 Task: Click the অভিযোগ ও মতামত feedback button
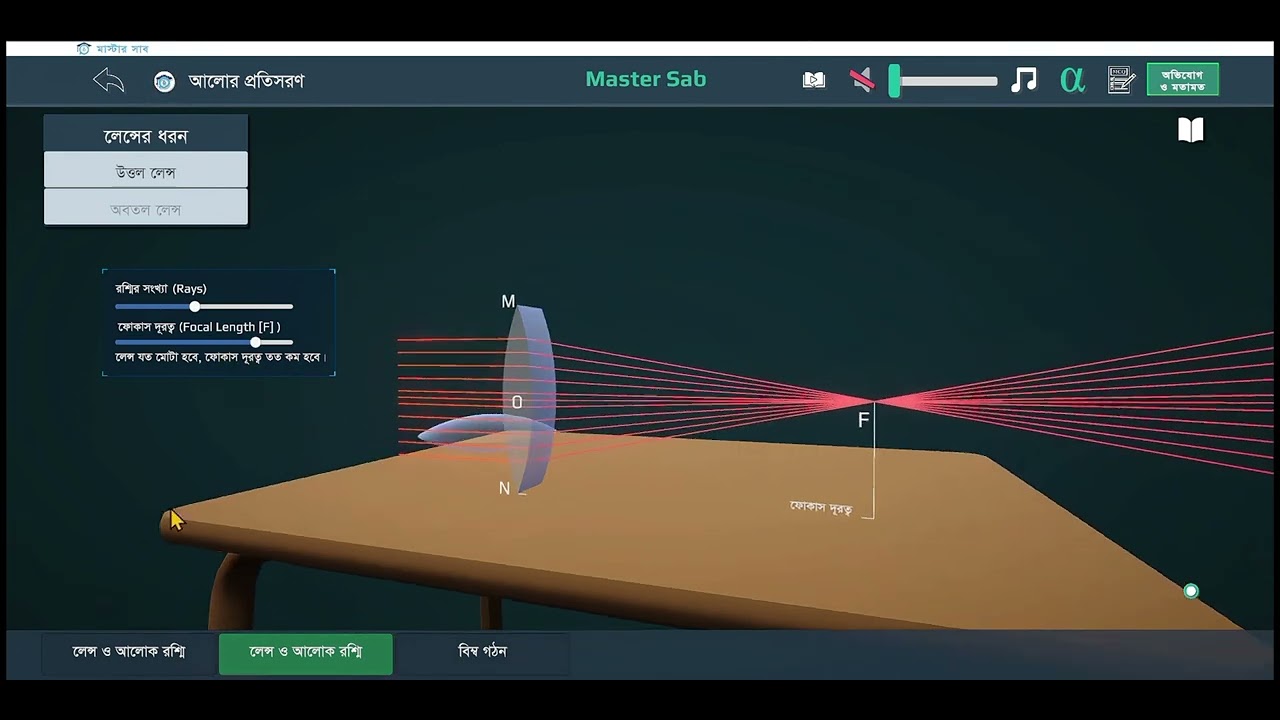[1183, 80]
